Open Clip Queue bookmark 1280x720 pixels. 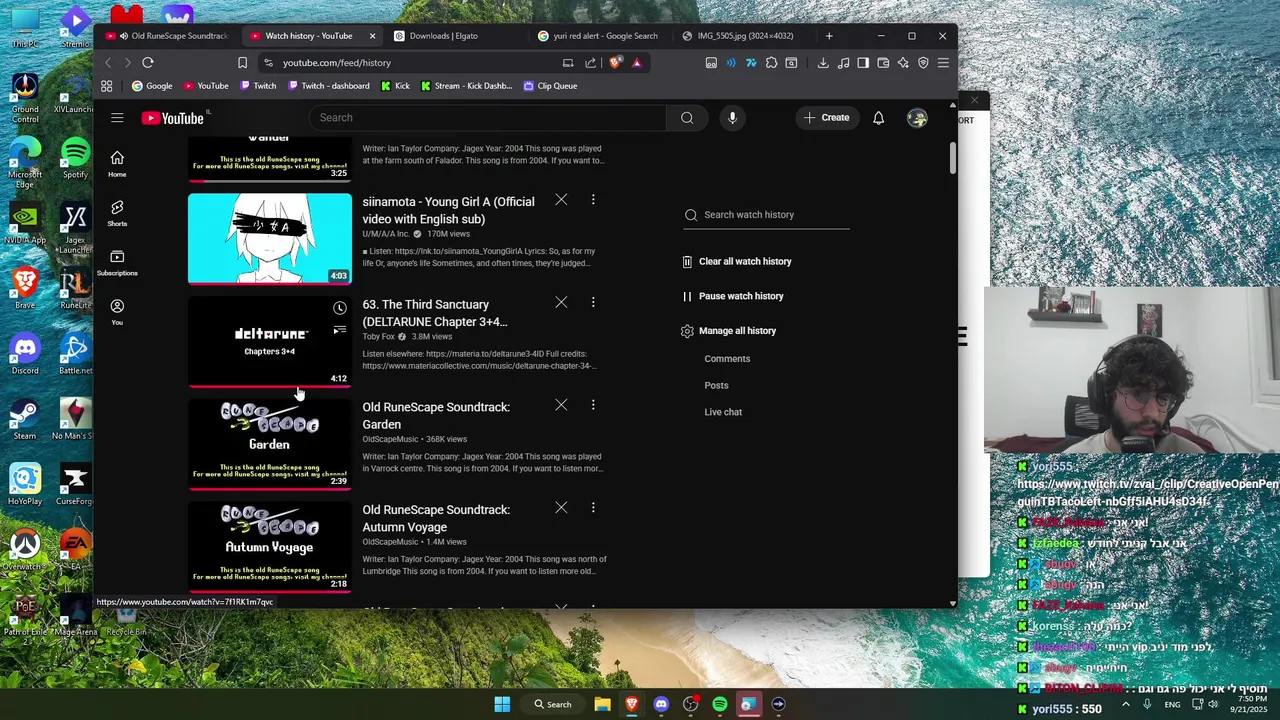(x=551, y=86)
